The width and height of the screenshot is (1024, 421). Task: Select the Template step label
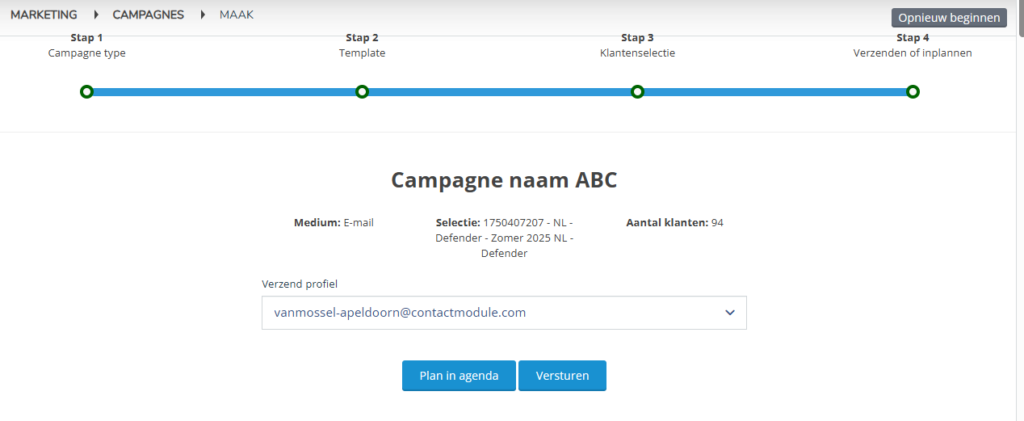[x=362, y=54]
